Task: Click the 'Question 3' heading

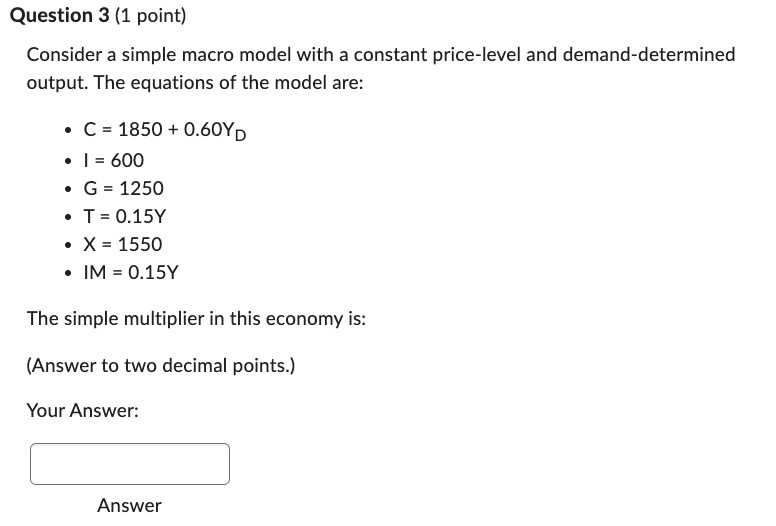Action: tap(60, 15)
